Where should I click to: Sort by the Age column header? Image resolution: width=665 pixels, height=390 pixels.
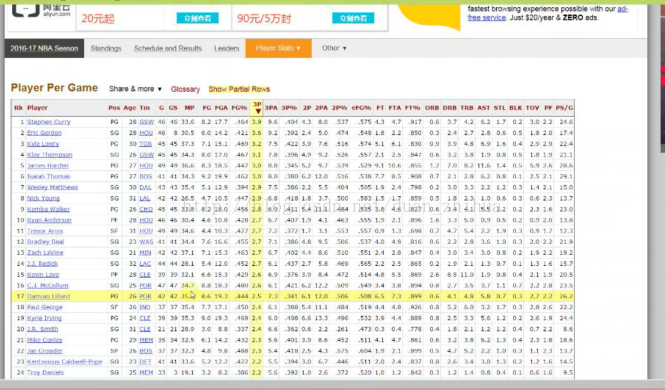(130, 108)
